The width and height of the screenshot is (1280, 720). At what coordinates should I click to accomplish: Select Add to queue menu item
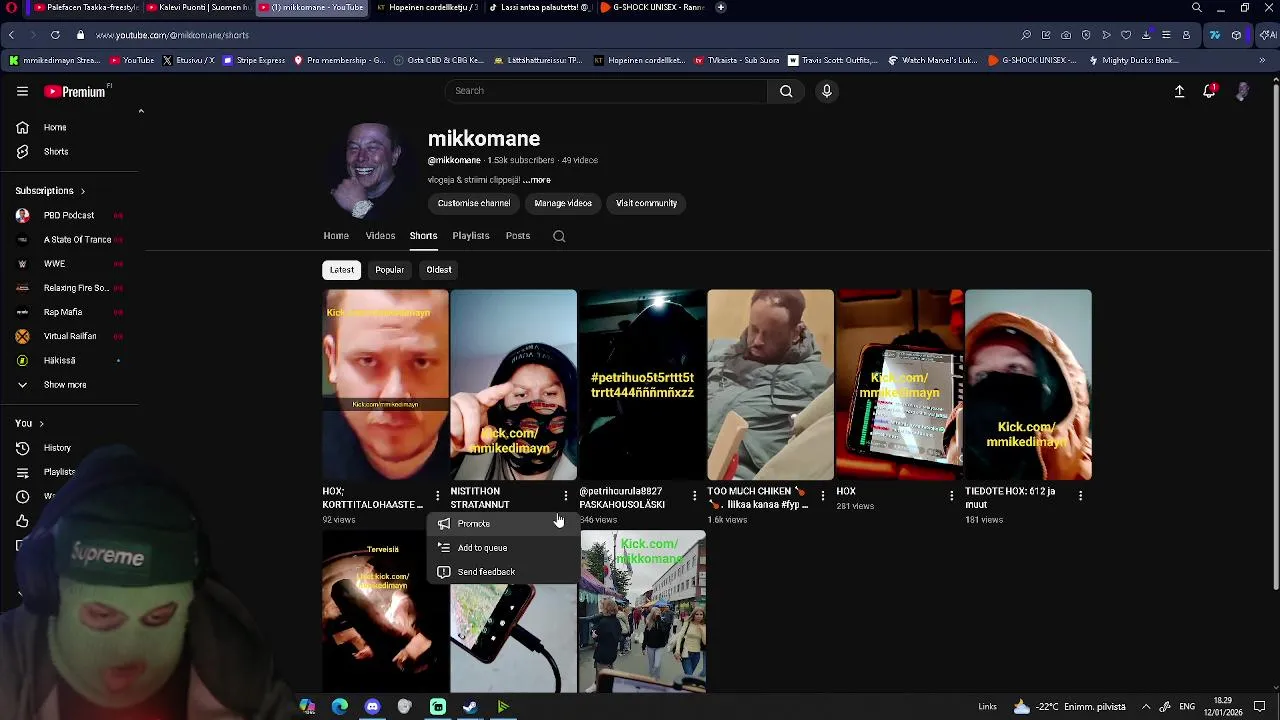click(x=503, y=548)
